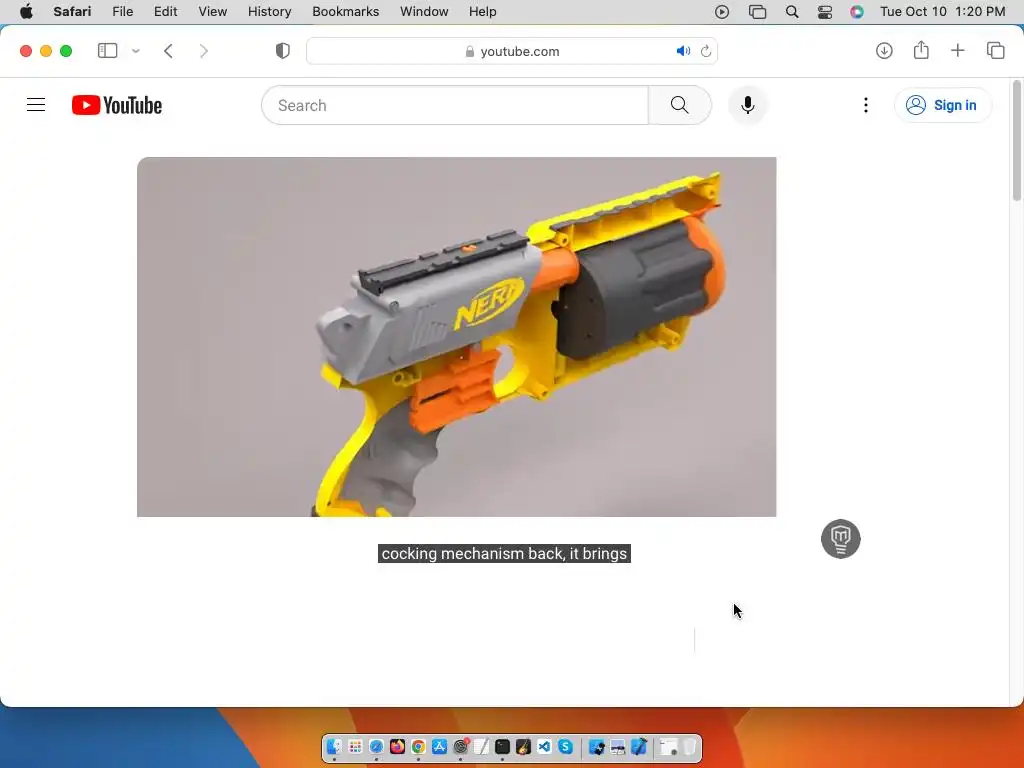
Task: Open Trash from the Dock
Action: (689, 746)
